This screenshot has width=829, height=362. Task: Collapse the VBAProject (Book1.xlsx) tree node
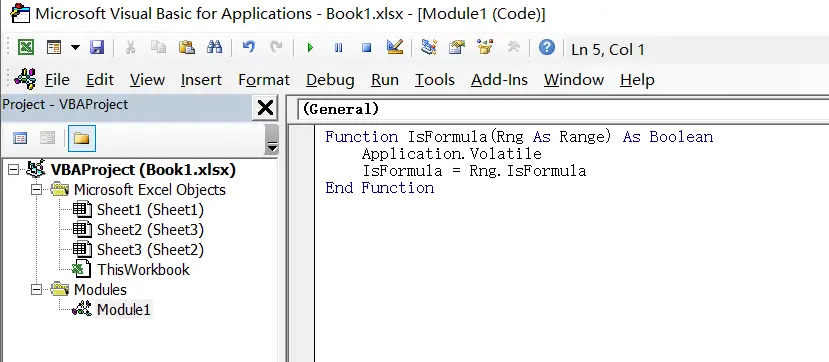coord(14,170)
